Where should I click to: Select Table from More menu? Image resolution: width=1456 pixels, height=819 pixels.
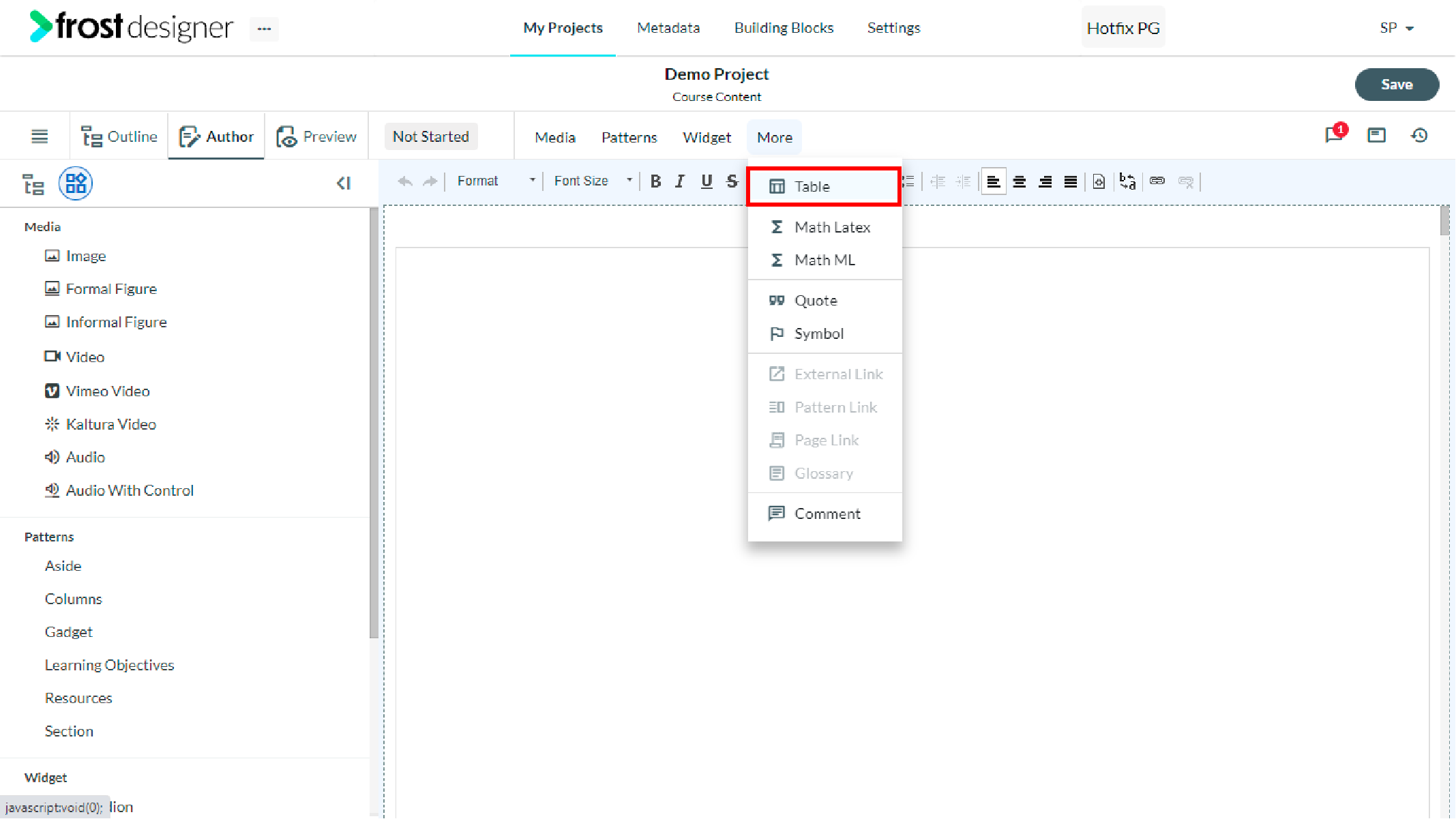824,186
